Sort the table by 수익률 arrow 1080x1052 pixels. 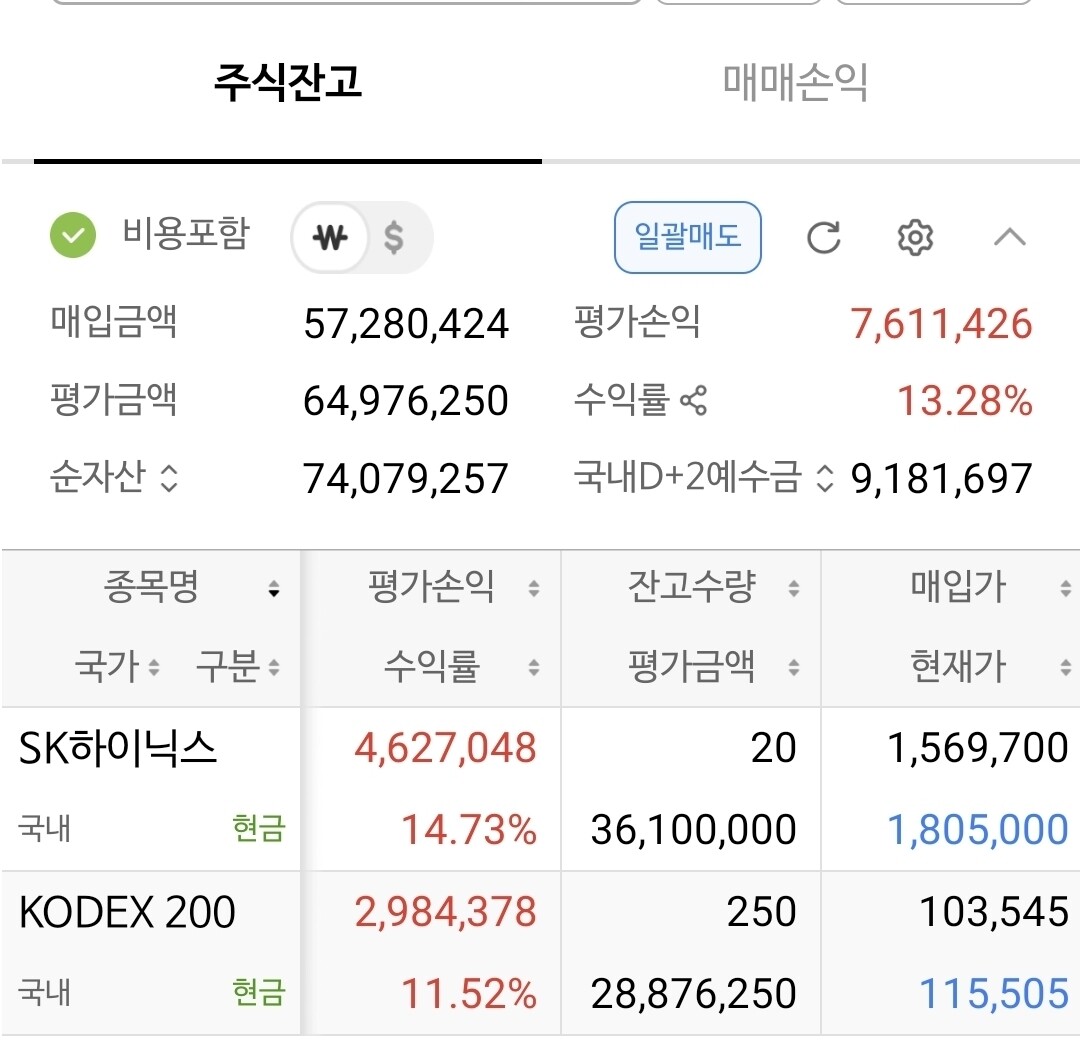(534, 667)
